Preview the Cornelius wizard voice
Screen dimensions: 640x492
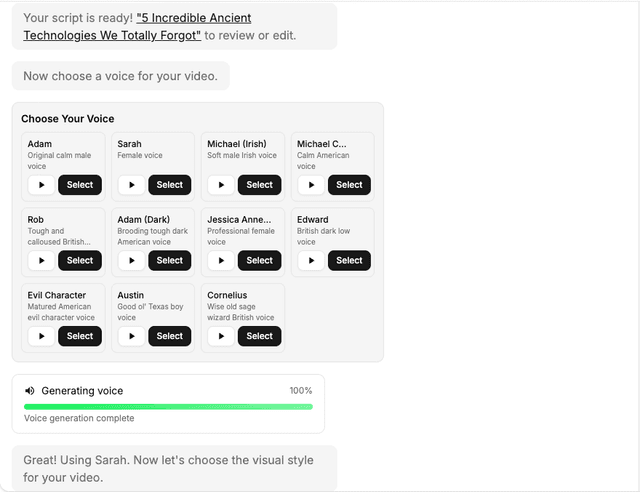coord(221,336)
